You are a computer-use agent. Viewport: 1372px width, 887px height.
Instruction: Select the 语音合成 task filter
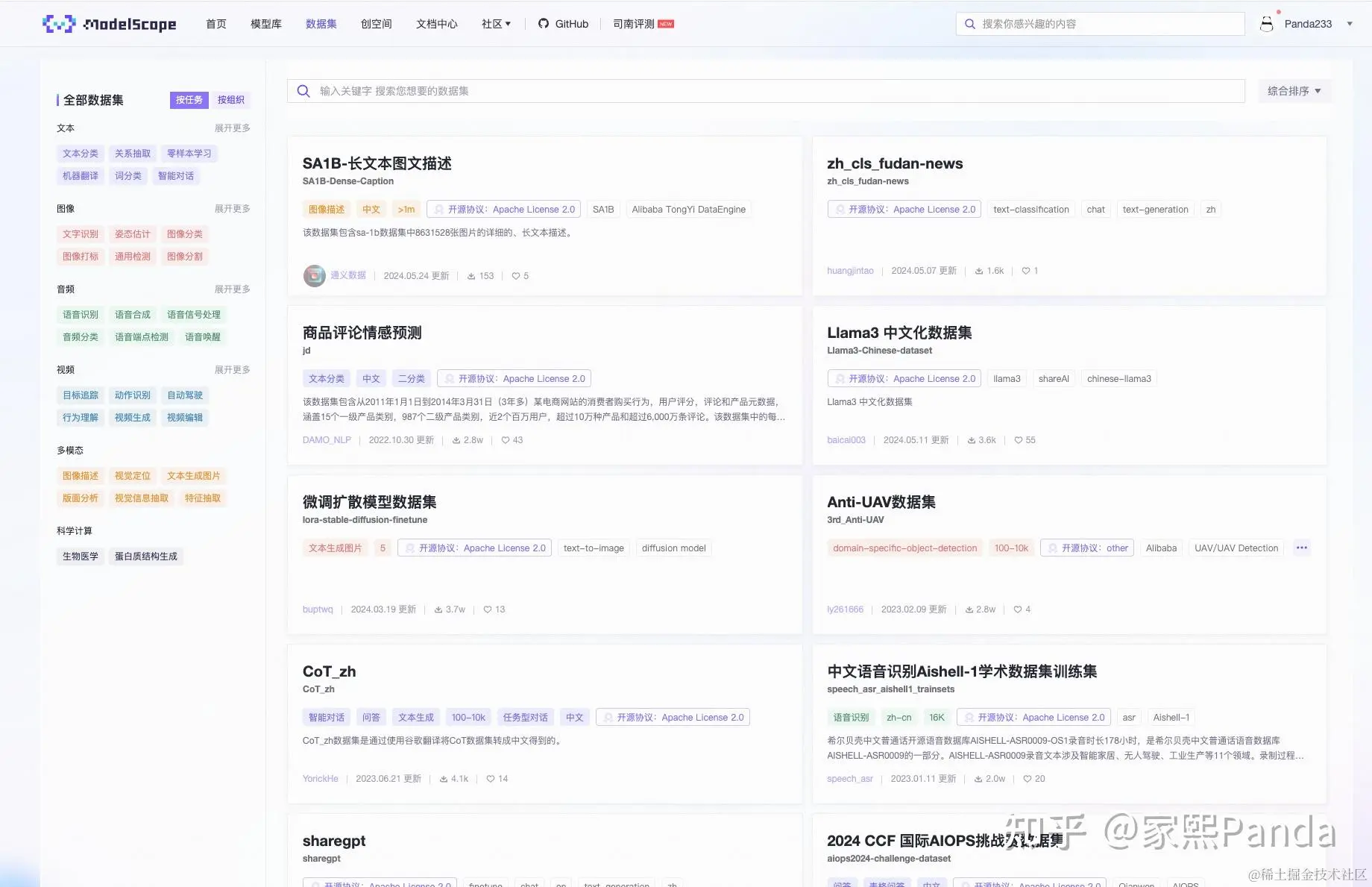click(x=133, y=315)
